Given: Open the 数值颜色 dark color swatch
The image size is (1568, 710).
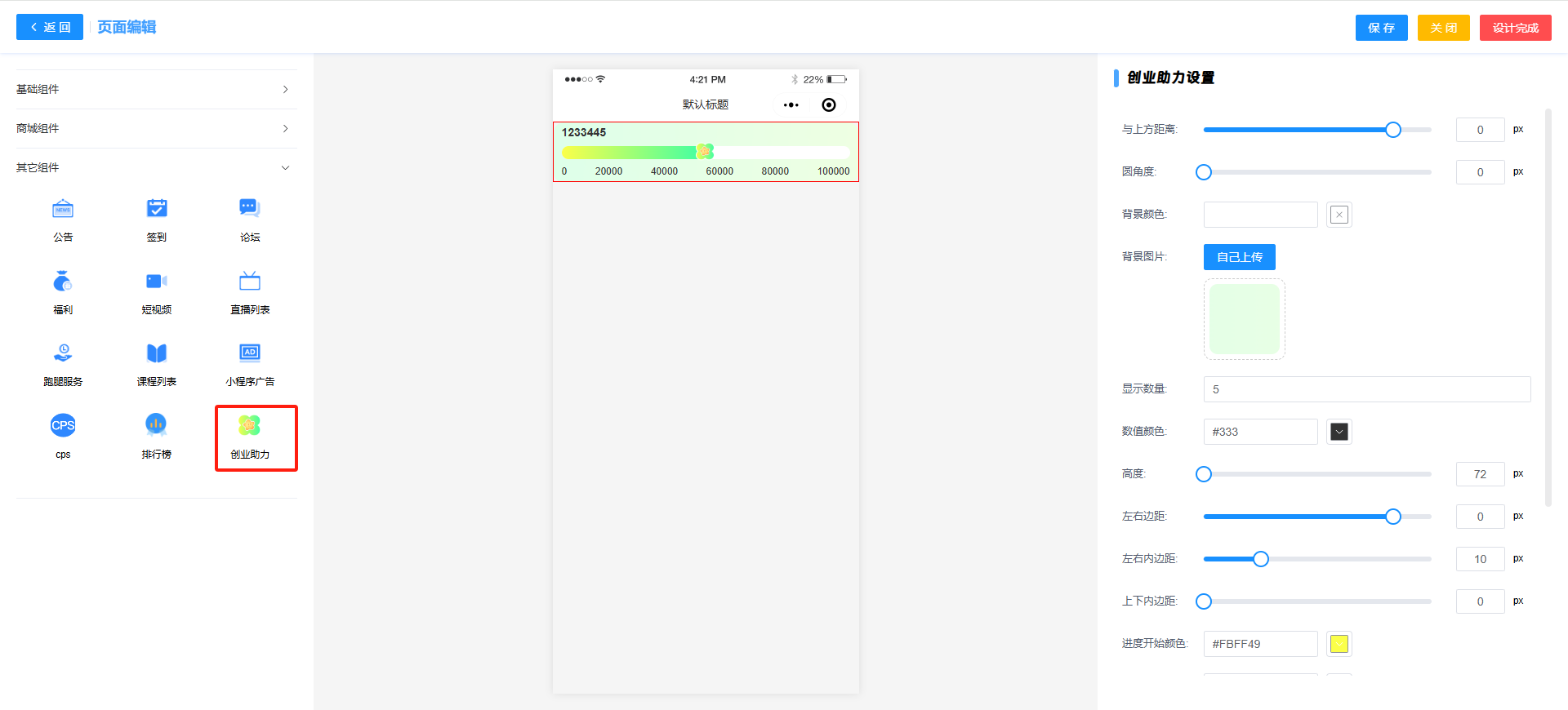Looking at the screenshot, I should click(x=1339, y=432).
